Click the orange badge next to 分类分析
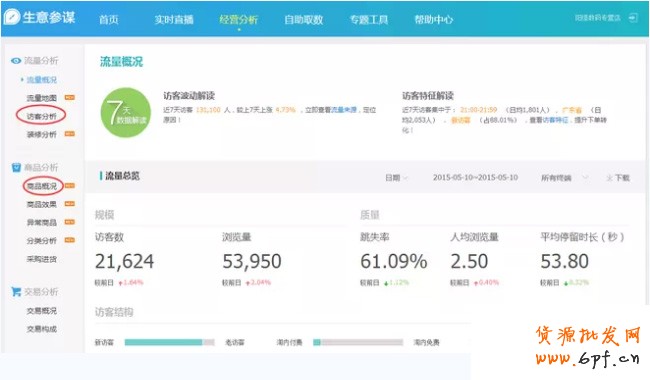The width and height of the screenshot is (650, 380). pyautogui.click(x=70, y=240)
